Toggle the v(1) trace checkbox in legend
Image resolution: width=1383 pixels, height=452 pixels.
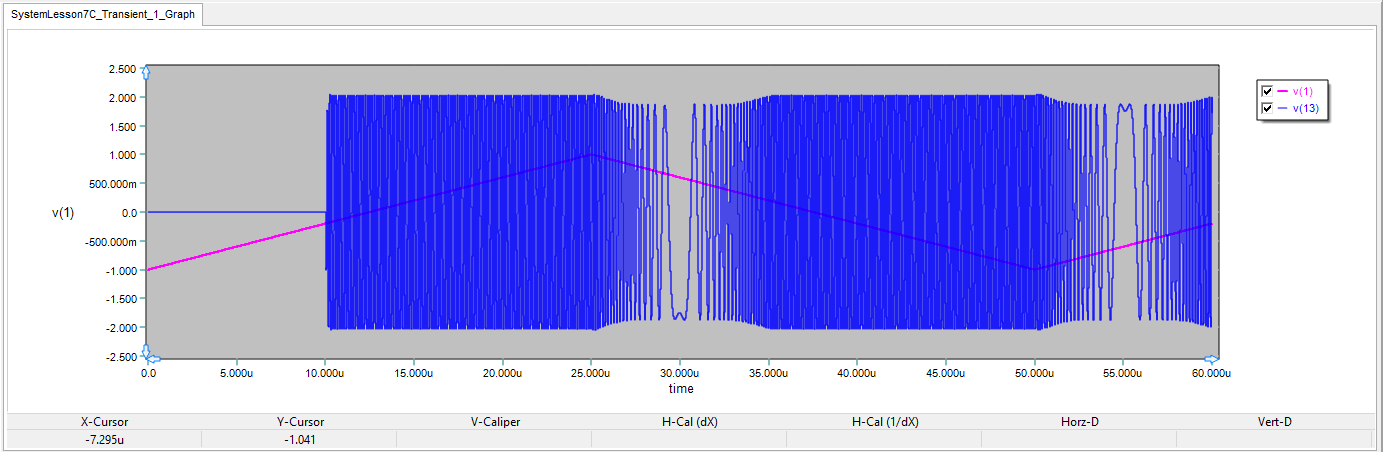(x=1268, y=91)
